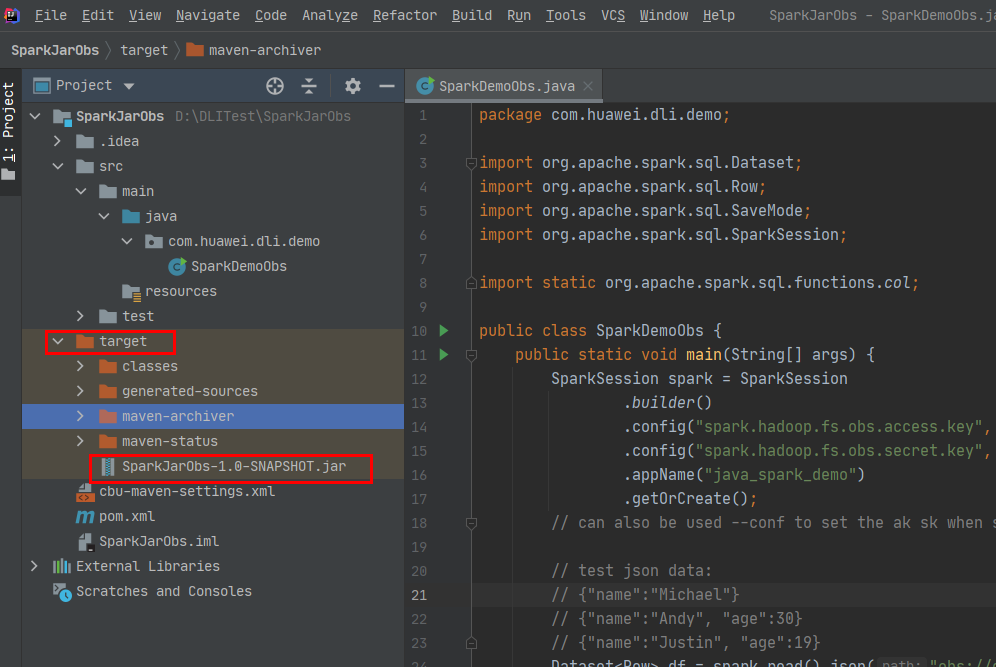Click the Locate/Select Opened File icon
The image size is (996, 667).
pos(275,86)
